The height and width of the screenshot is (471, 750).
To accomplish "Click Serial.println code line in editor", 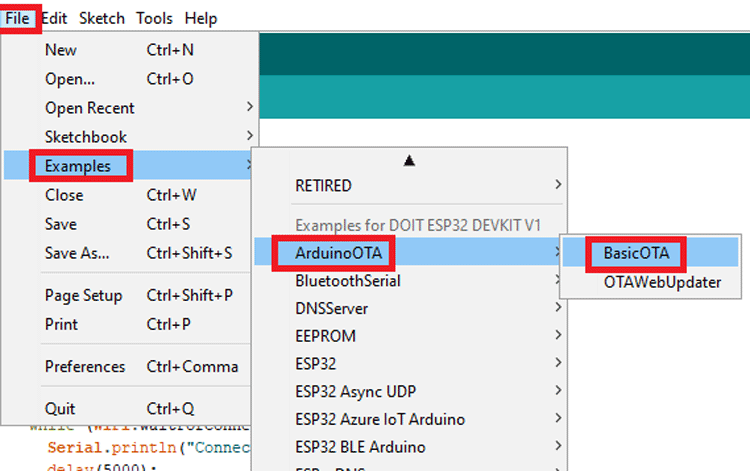I will coord(148,448).
